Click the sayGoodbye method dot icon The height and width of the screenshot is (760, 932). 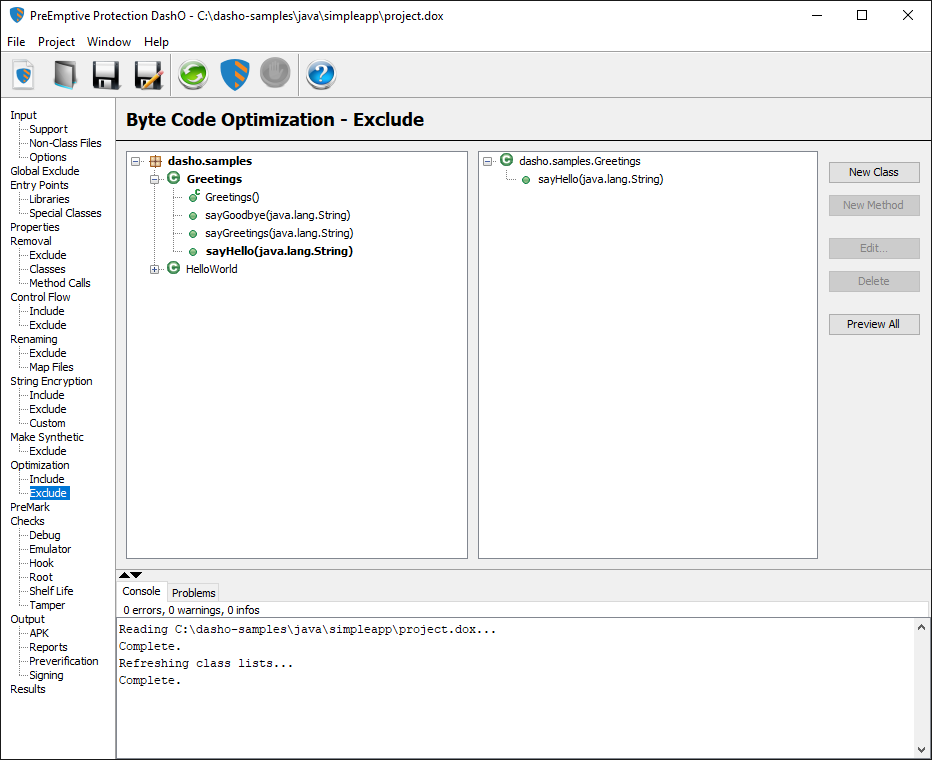tap(193, 216)
